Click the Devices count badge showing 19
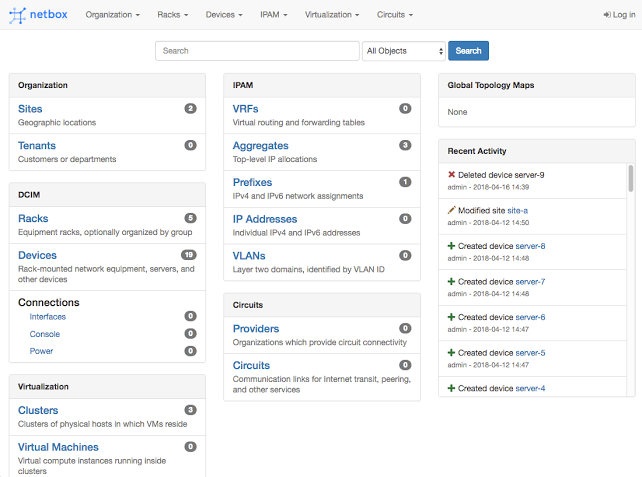 [189, 255]
